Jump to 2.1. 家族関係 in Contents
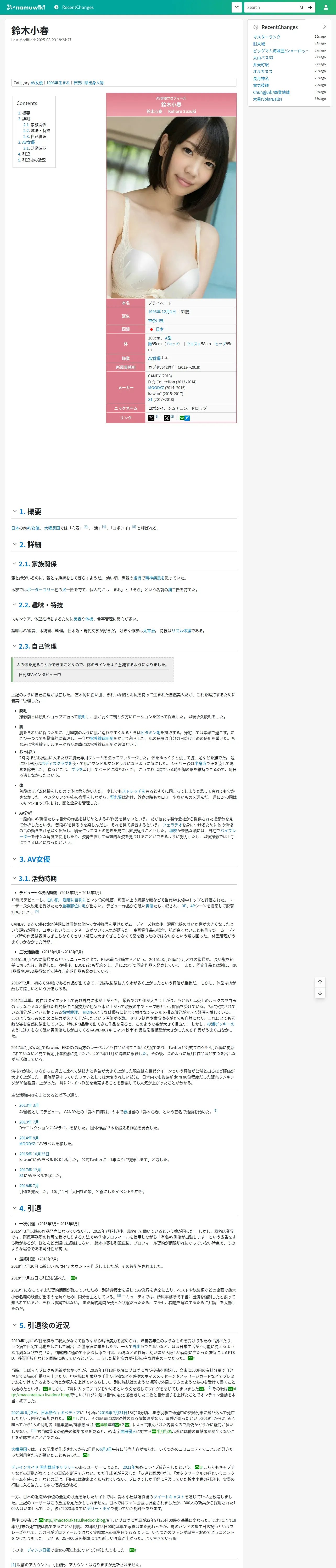336x1568 pixels. [x=35, y=125]
